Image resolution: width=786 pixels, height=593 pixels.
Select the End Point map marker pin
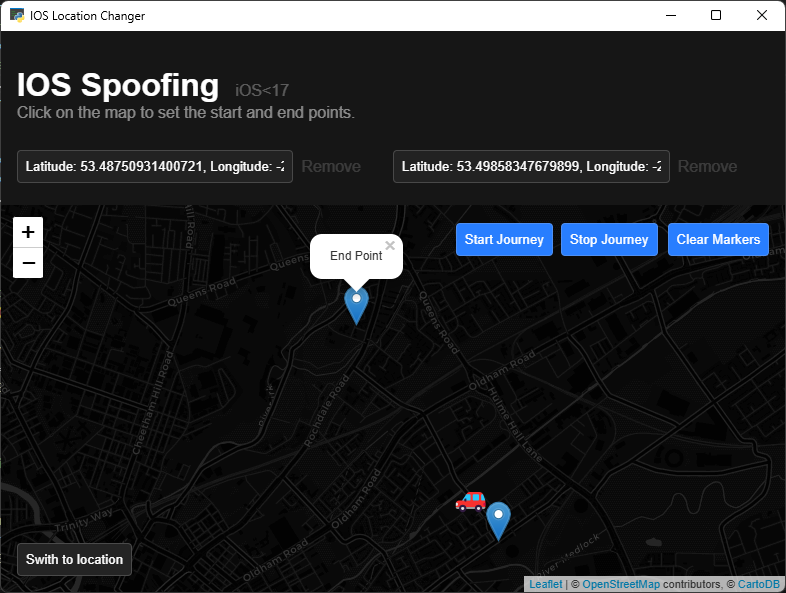[356, 304]
